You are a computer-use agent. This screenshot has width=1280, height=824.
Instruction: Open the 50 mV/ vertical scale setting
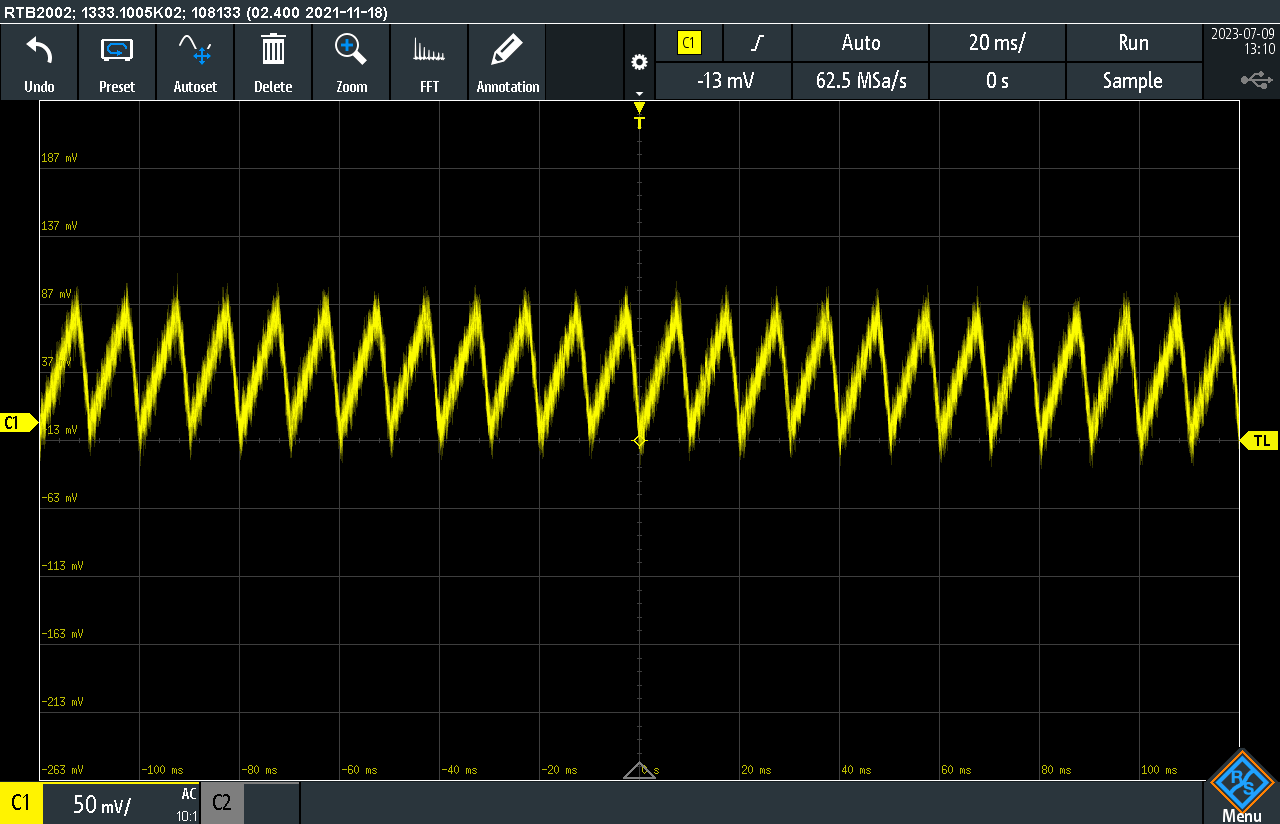point(102,803)
